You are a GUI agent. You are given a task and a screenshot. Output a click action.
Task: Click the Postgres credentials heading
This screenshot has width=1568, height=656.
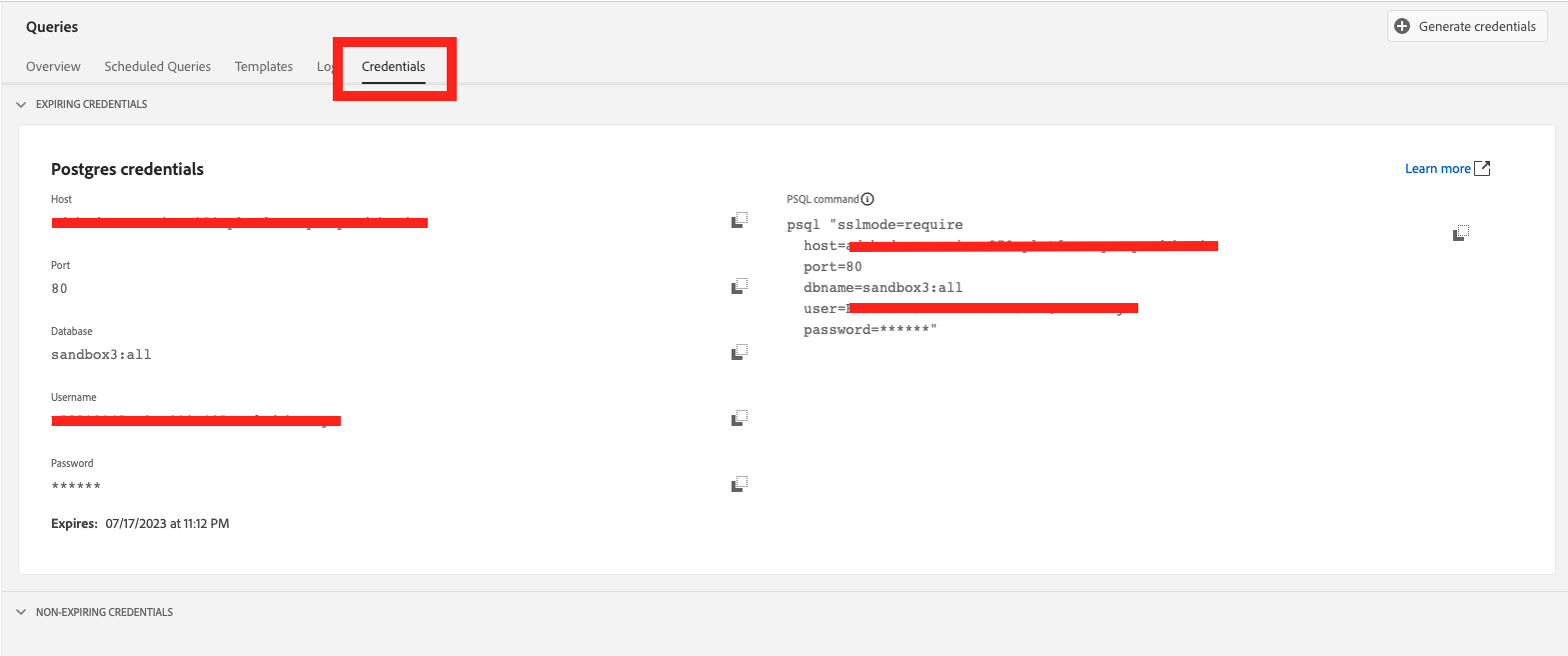pyautogui.click(x=127, y=169)
